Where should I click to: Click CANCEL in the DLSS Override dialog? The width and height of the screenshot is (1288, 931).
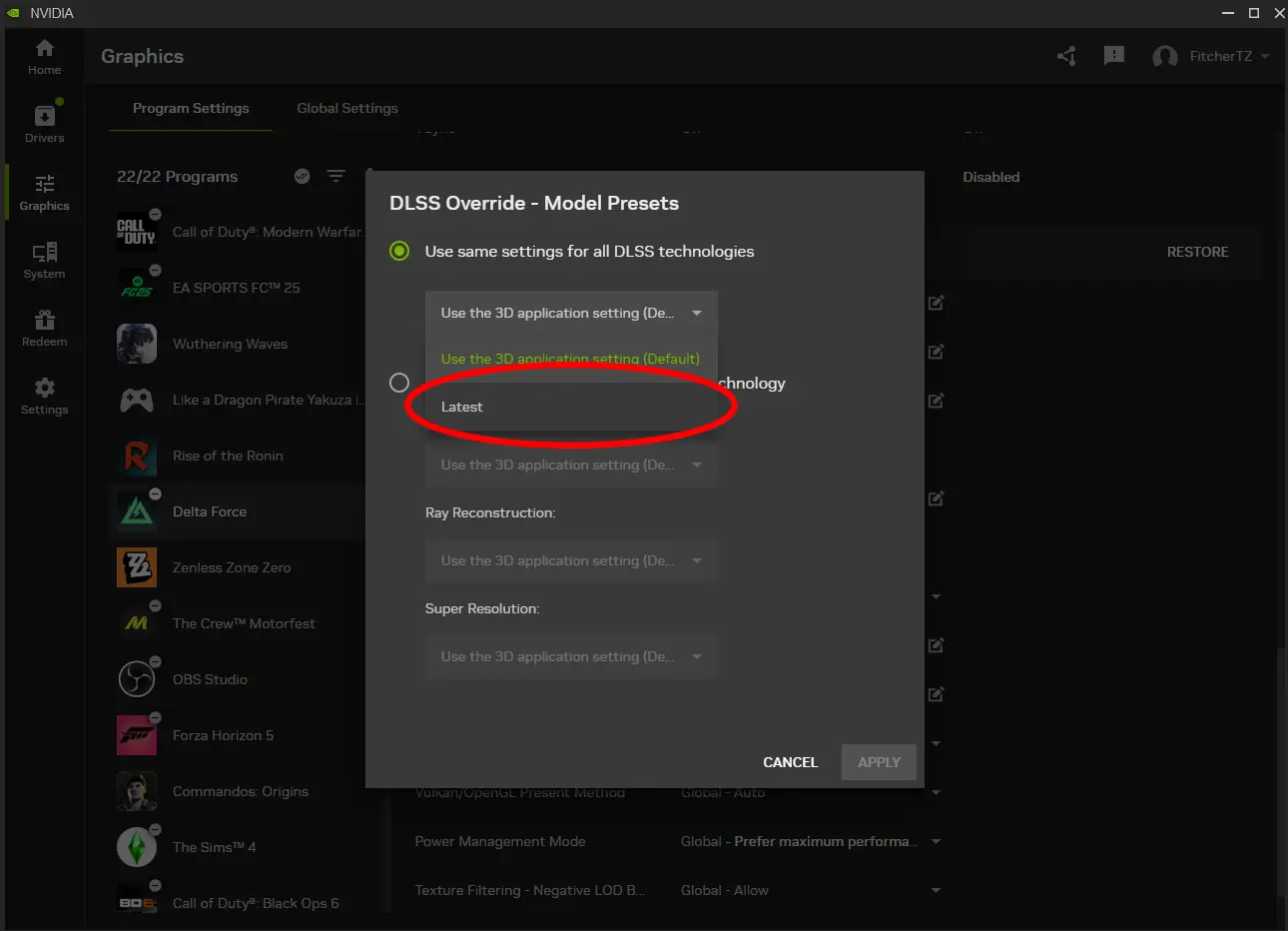(790, 762)
